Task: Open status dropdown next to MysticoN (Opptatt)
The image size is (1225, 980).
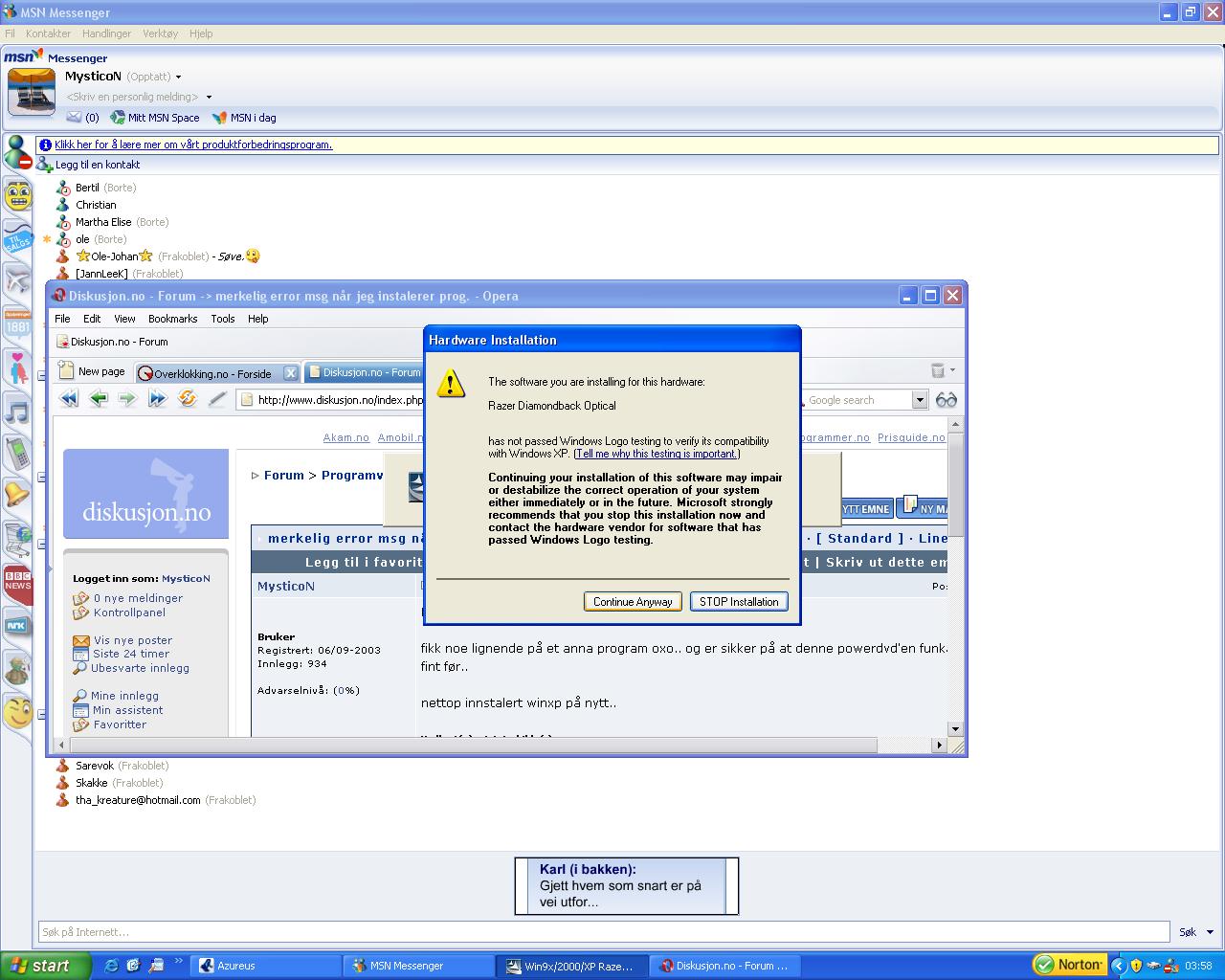Action: coord(178,78)
